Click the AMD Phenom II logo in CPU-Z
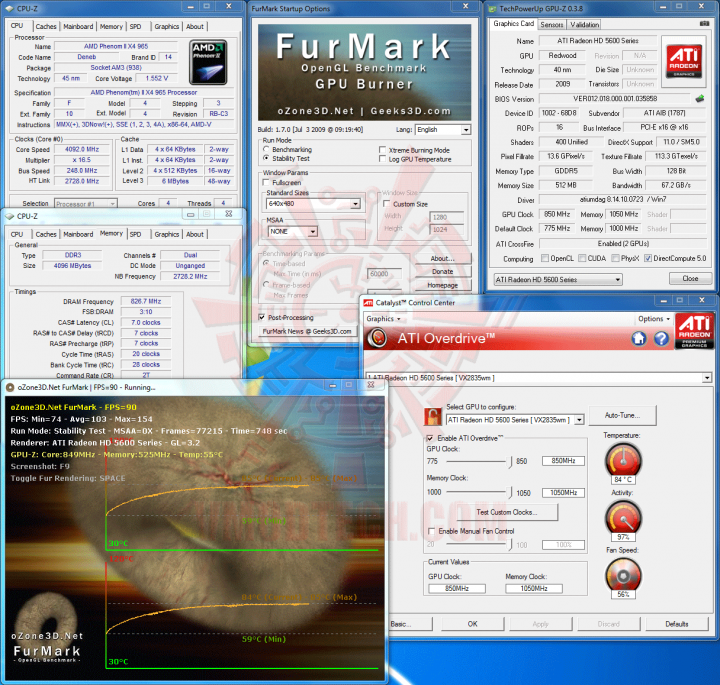 pos(208,62)
